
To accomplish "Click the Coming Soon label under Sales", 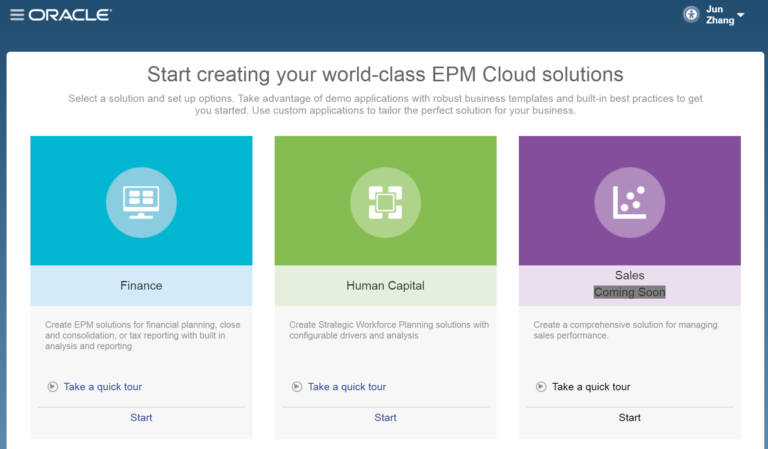I will (x=629, y=292).
